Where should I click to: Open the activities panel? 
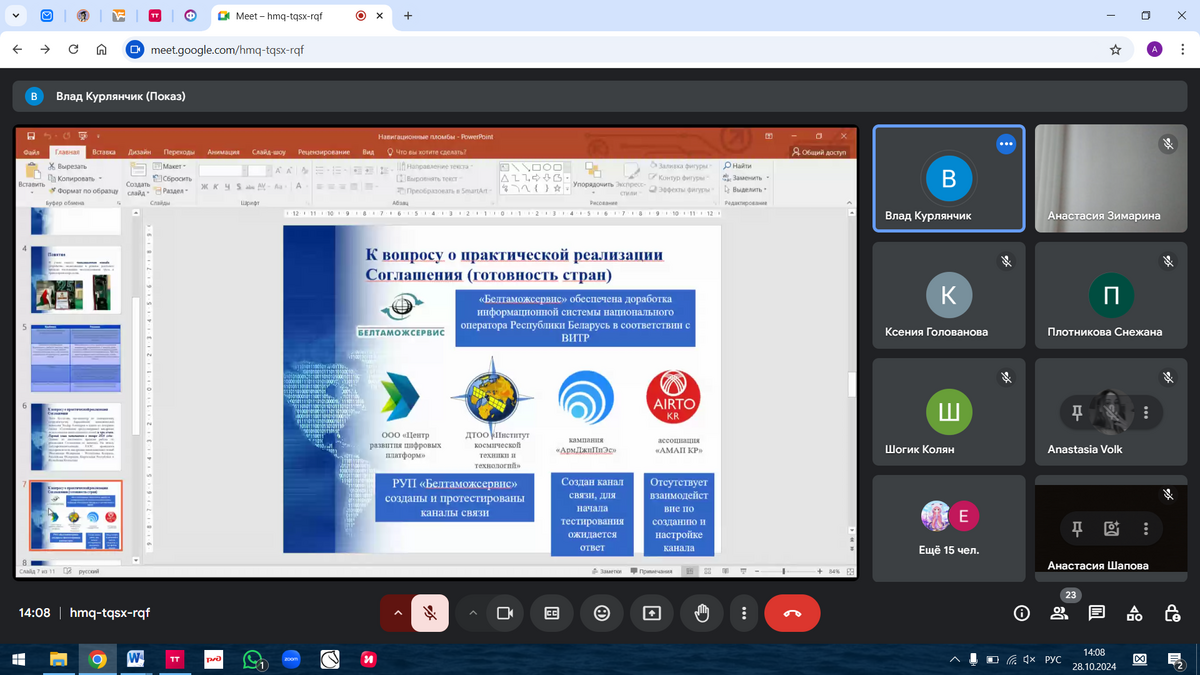click(1134, 613)
